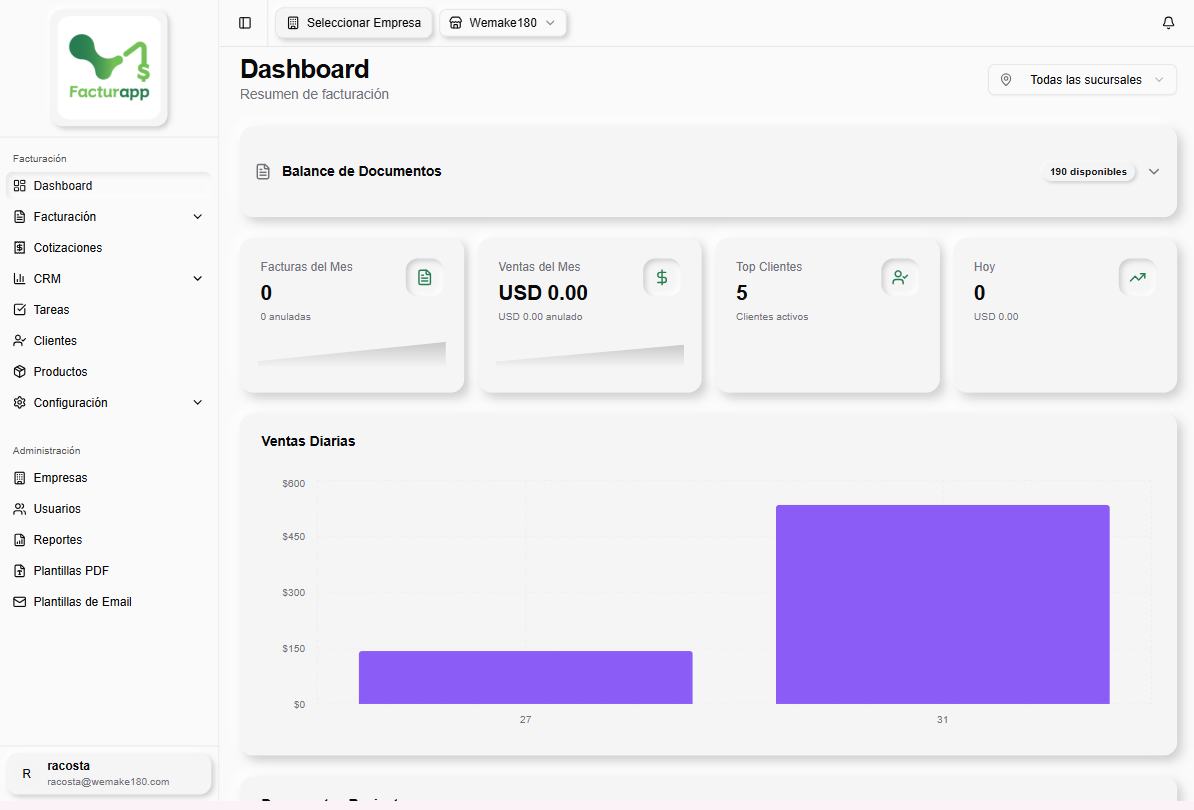1194x810 pixels.
Task: Open the Tareas checklist icon
Action: click(x=17, y=309)
